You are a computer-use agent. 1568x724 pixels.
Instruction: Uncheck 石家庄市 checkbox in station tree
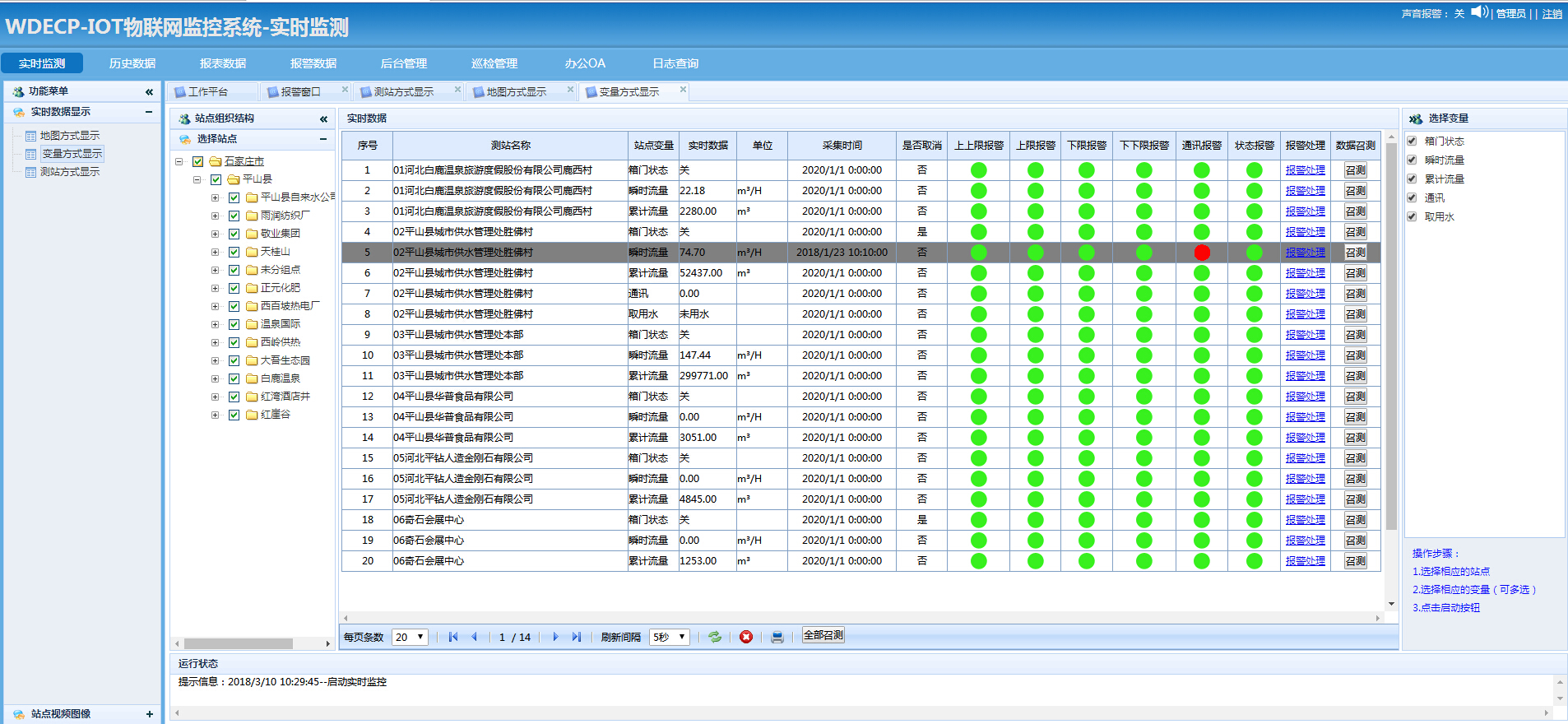[197, 161]
